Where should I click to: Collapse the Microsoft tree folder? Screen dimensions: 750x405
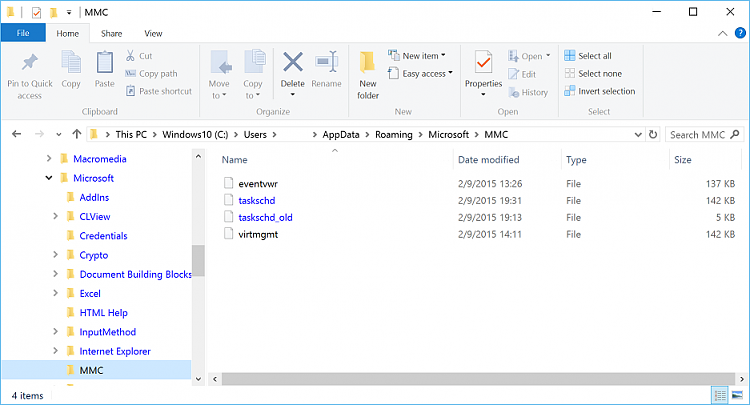(49, 178)
